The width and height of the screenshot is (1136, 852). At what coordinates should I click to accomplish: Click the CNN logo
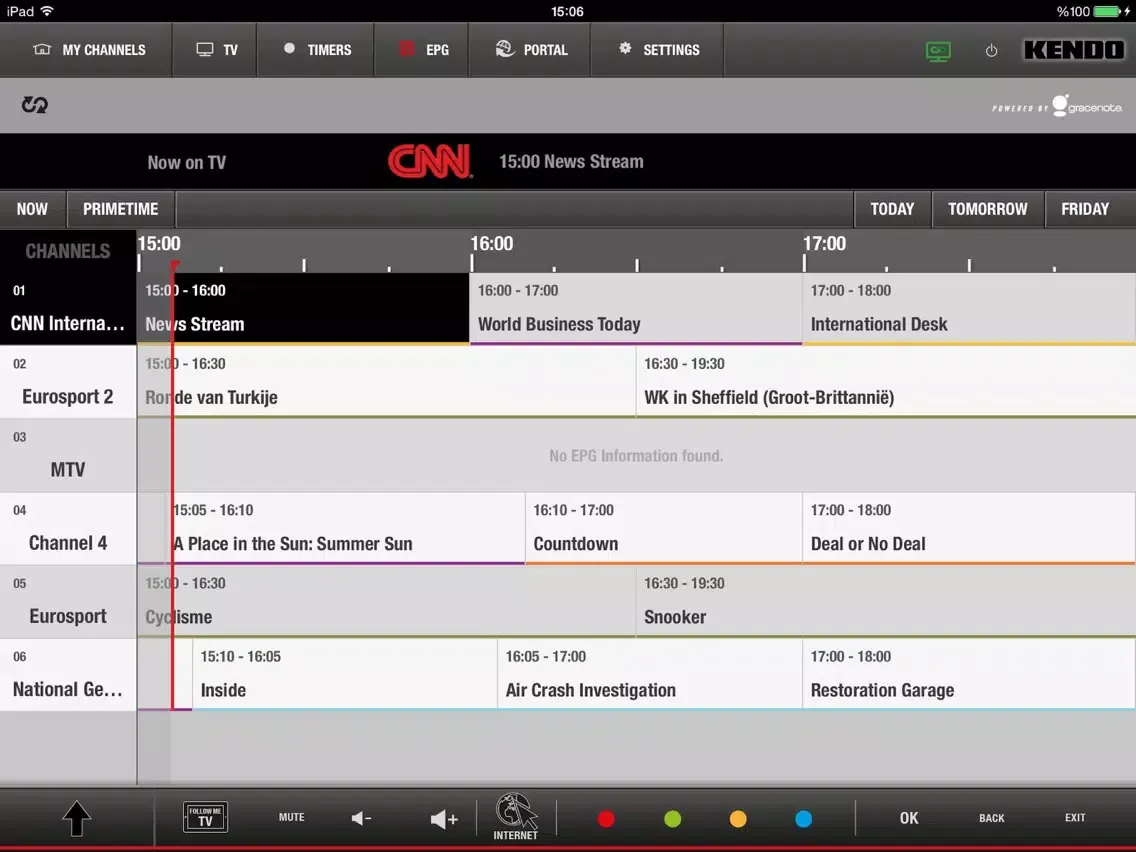(x=430, y=161)
